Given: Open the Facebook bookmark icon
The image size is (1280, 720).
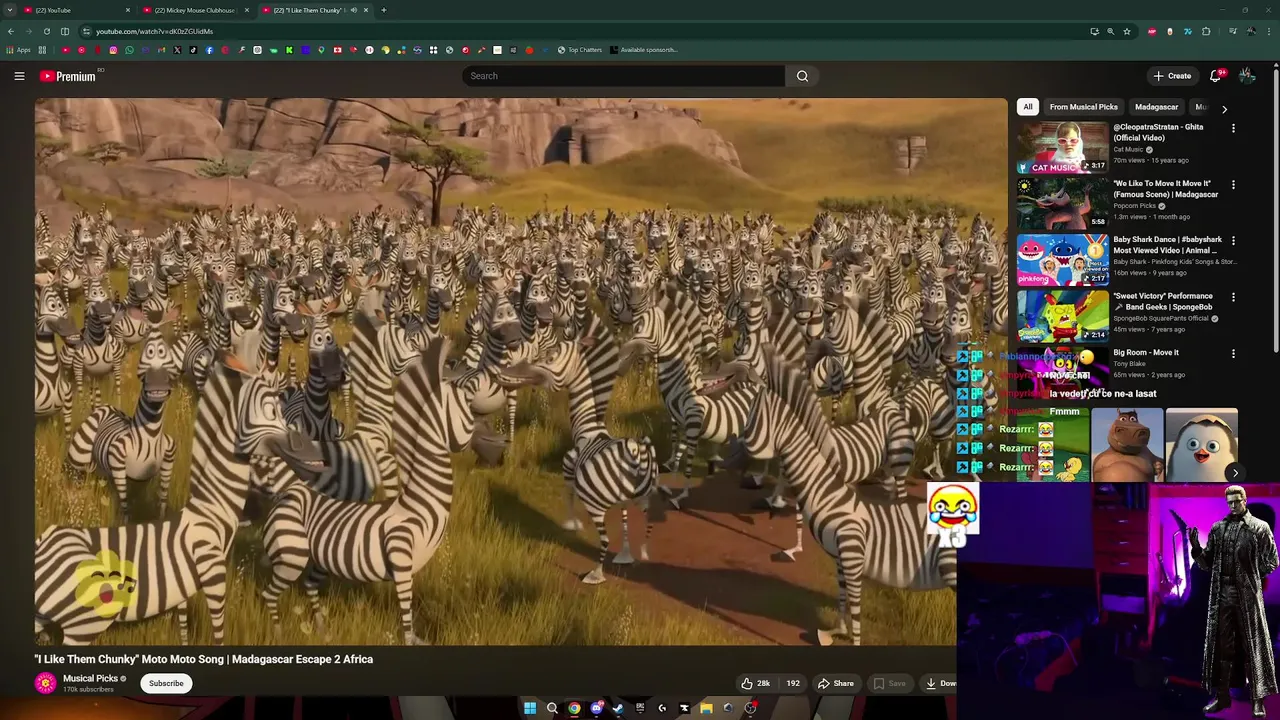Looking at the screenshot, I should point(209,50).
